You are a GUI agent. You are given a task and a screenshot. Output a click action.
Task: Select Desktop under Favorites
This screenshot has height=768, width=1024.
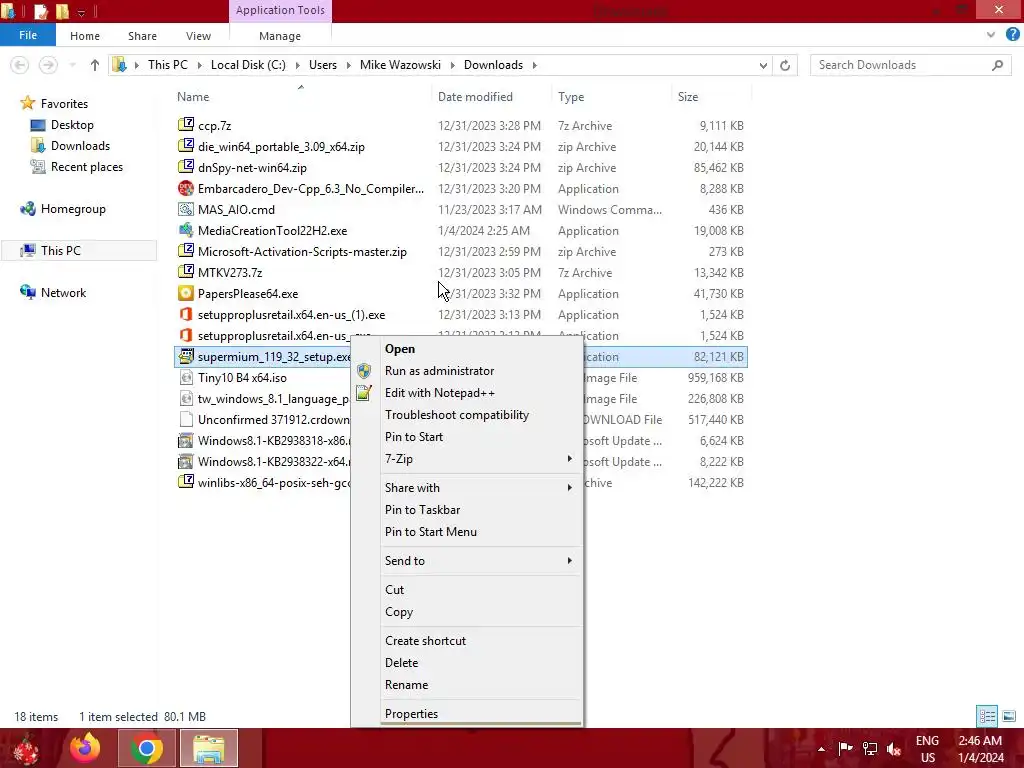pos(72,125)
